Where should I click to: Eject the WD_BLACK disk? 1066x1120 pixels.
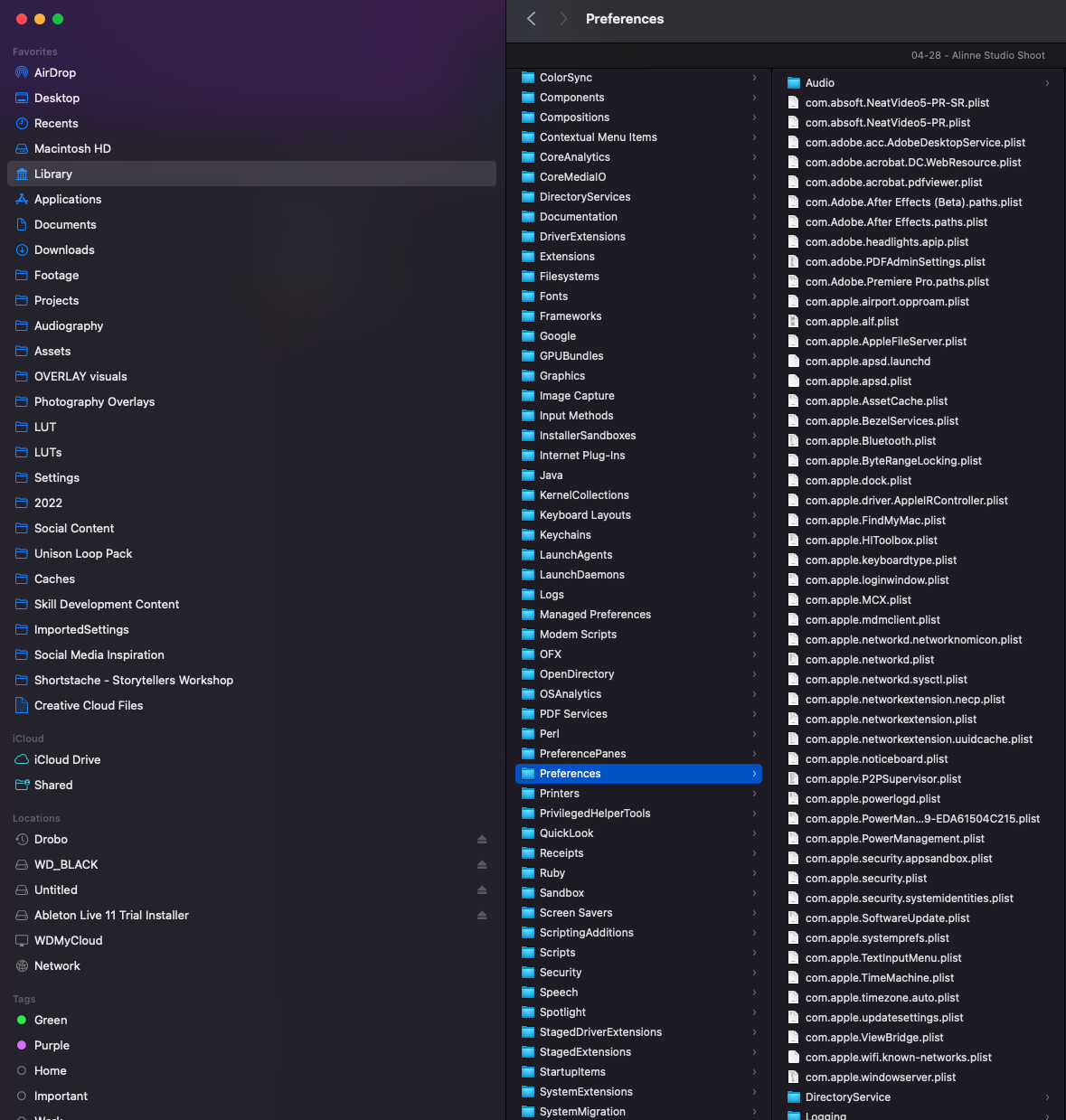tap(482, 864)
